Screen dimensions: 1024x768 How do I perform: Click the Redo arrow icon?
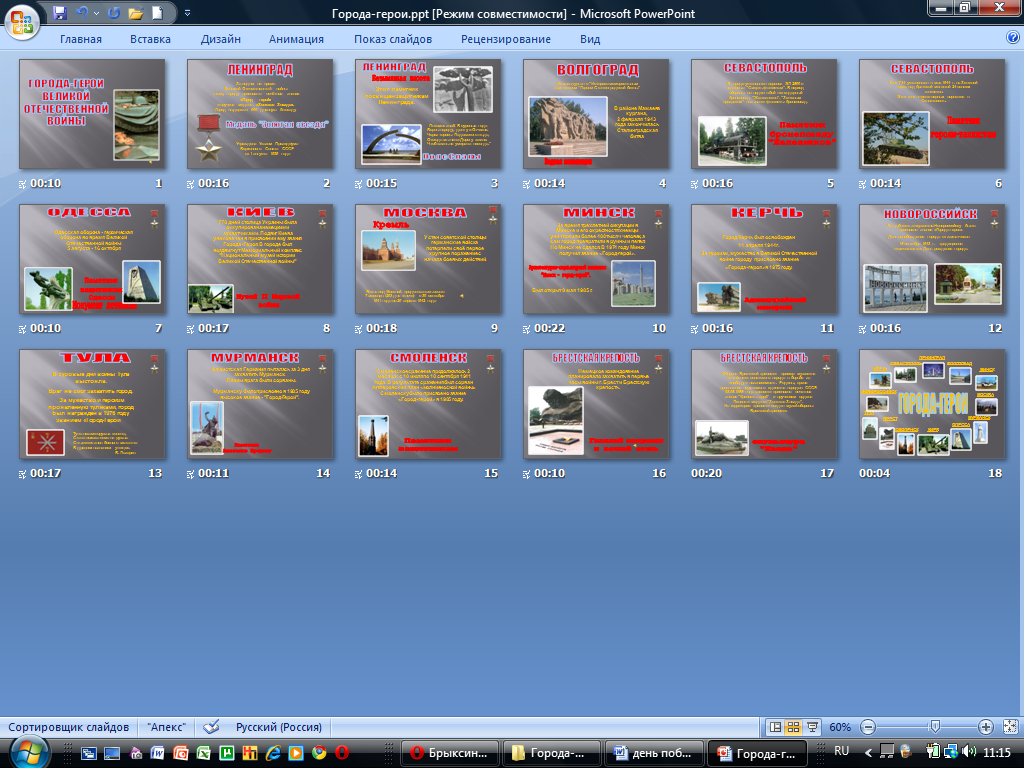(113, 14)
